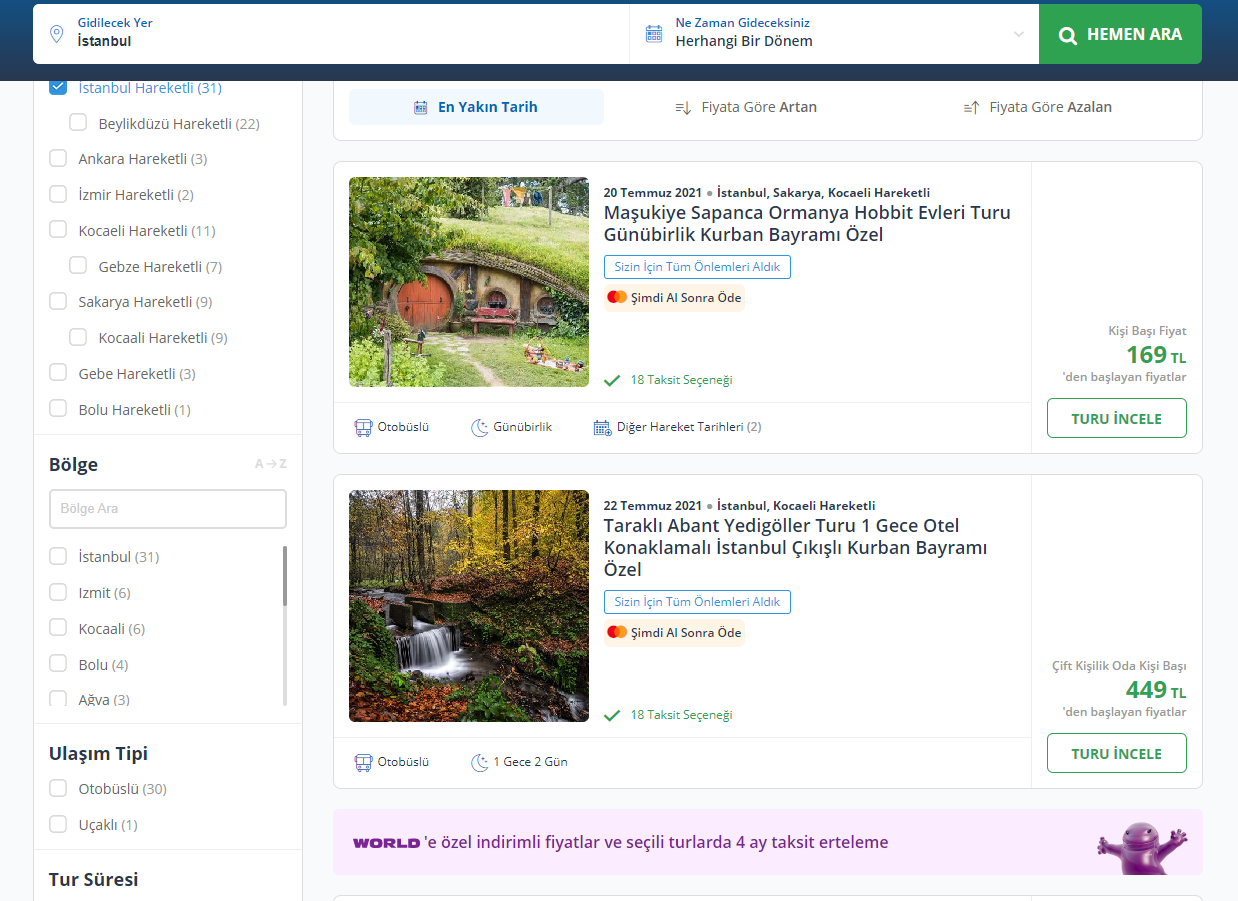
Task: Click the Bölge list scrollbar
Action: 285,576
